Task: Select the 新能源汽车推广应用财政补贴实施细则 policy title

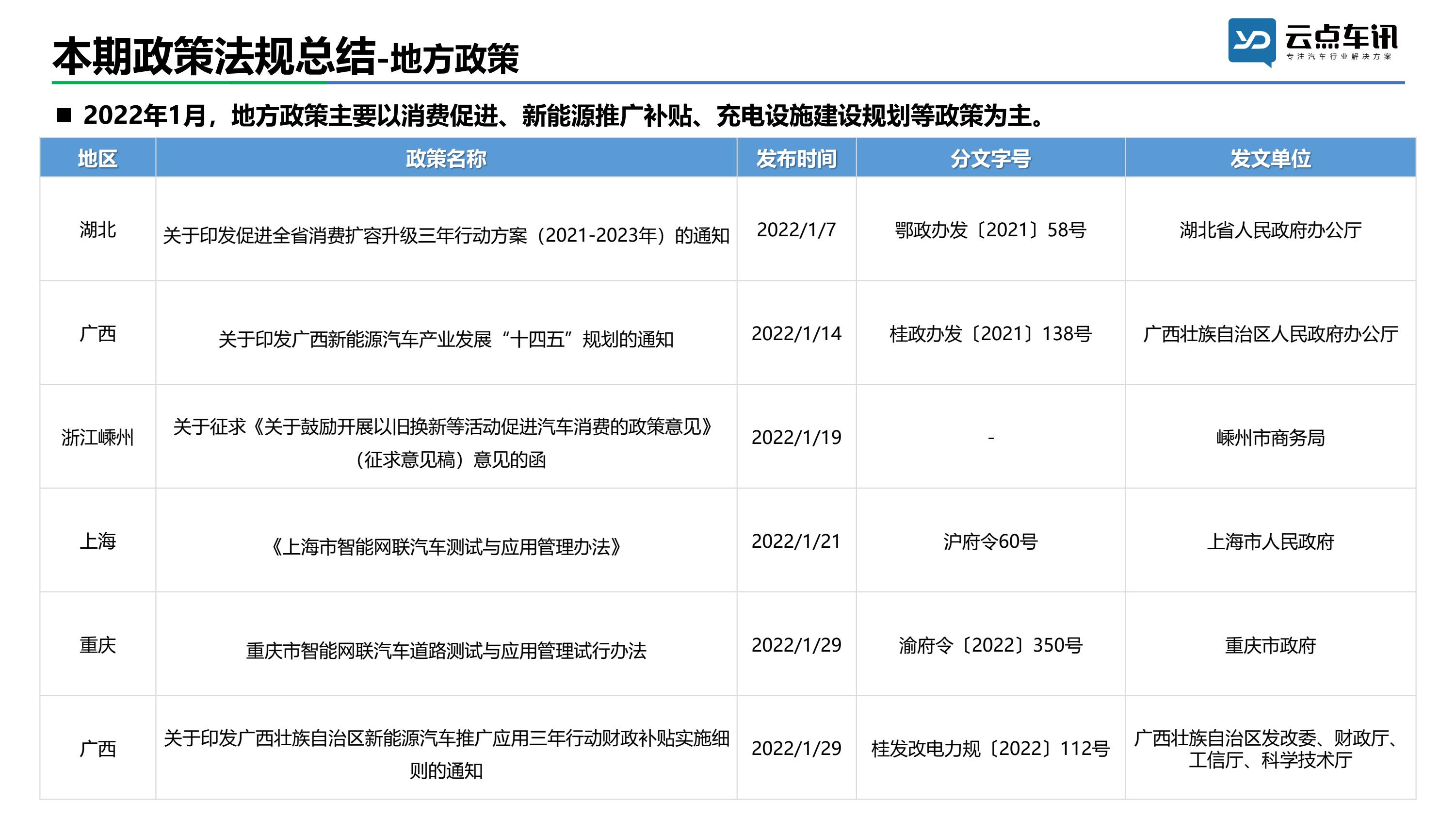Action: tap(446, 754)
